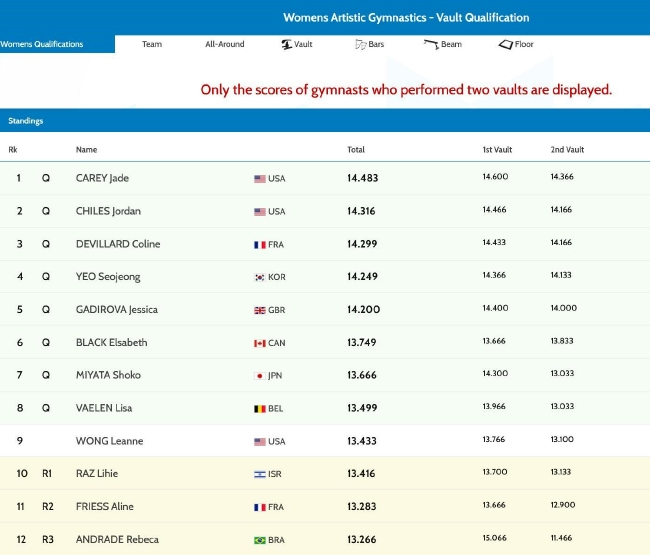
Task: Click the Rk column header
Action: point(13,150)
